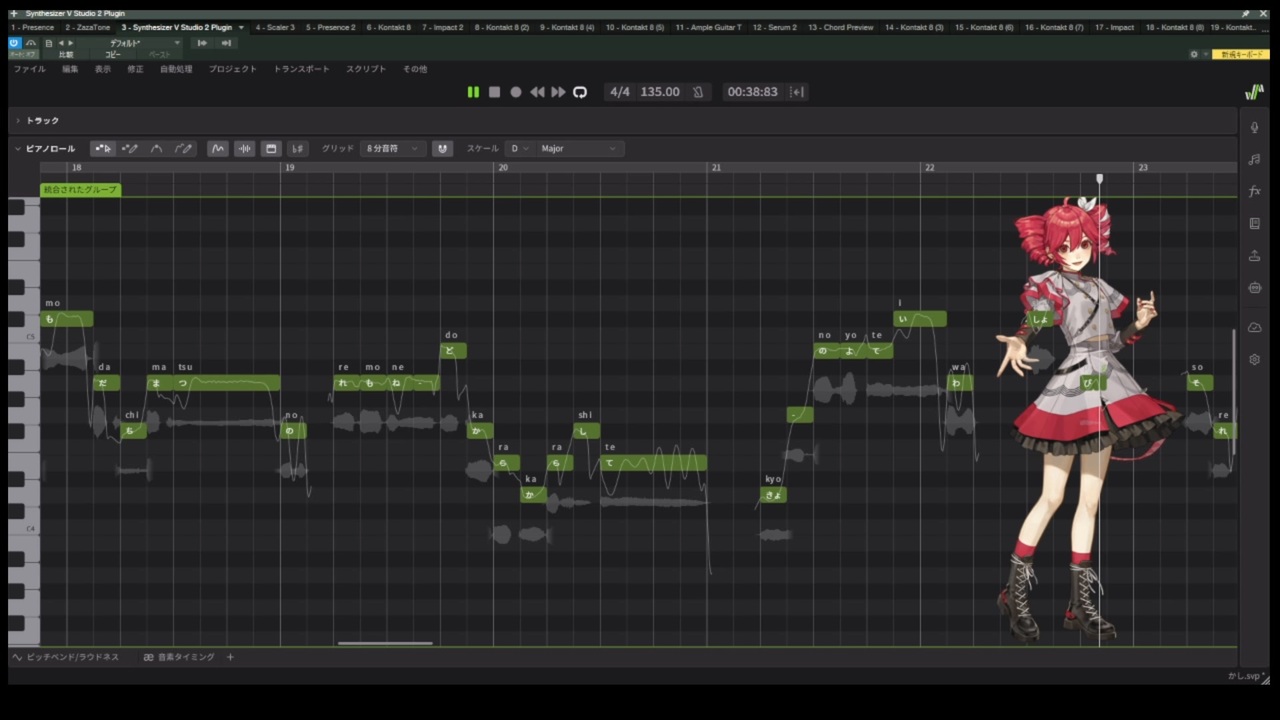Click the preset file icon
The width and height of the screenshot is (1280, 720).
(x=48, y=43)
